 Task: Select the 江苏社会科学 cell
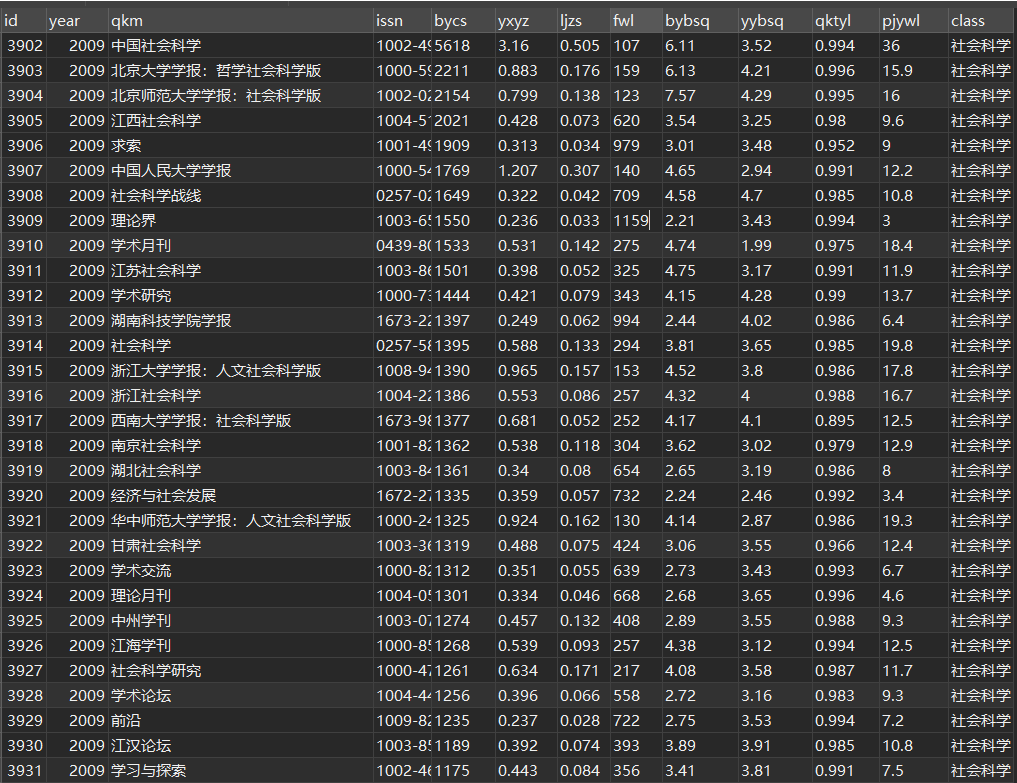241,271
